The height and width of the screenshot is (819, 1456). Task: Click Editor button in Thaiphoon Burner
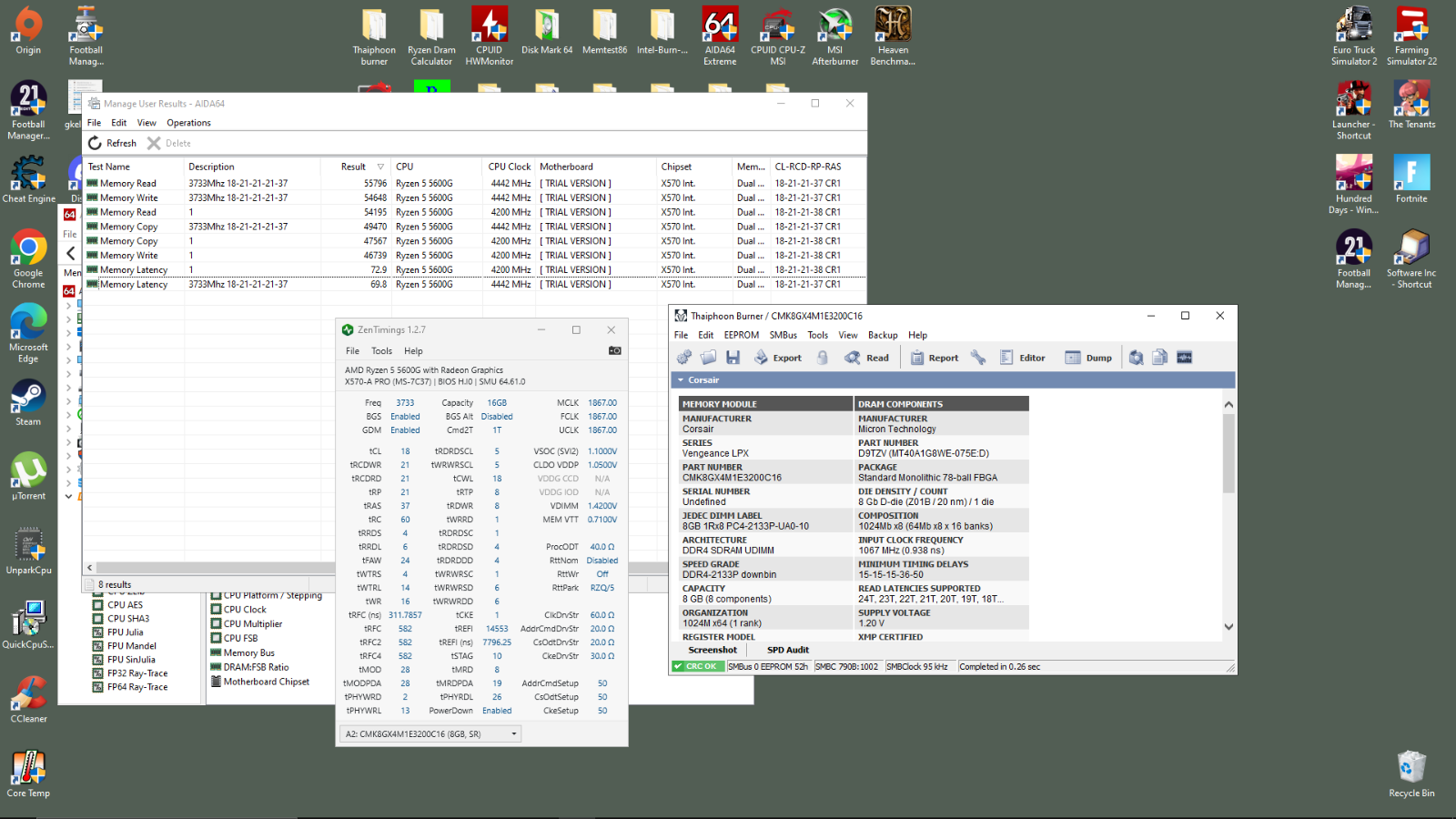[x=1023, y=358]
